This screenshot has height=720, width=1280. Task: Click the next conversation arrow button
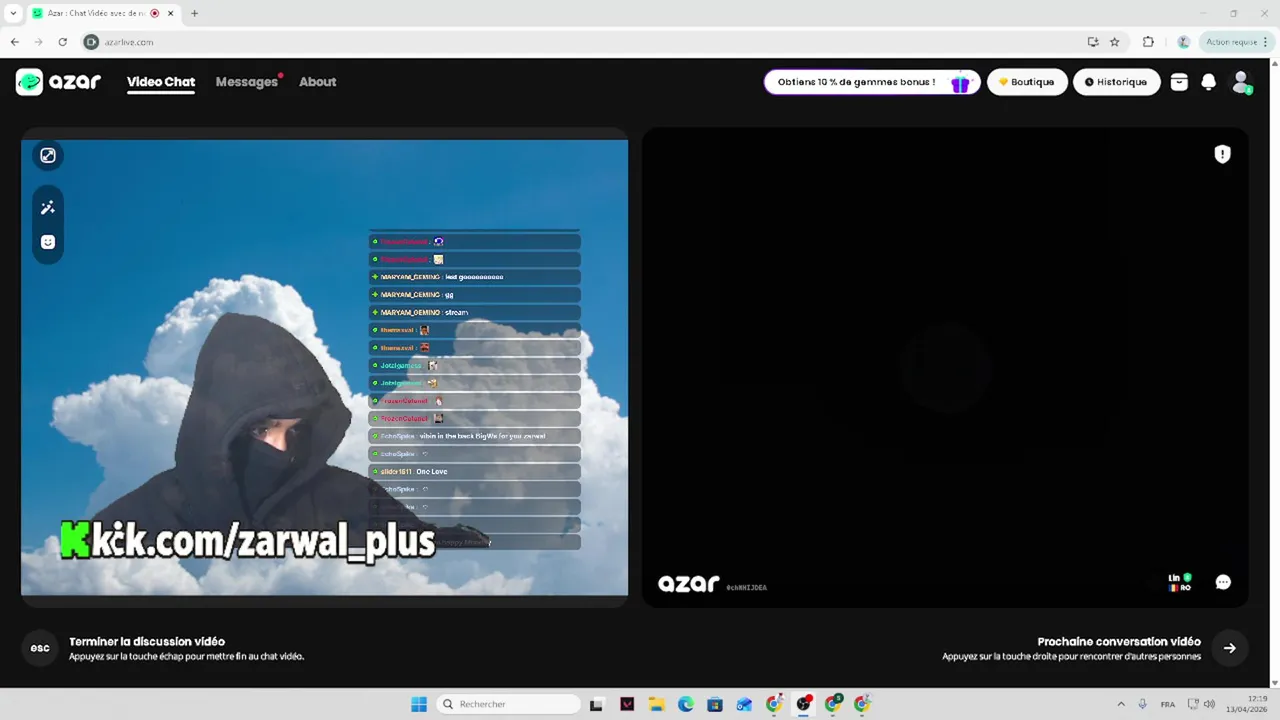tap(1230, 648)
